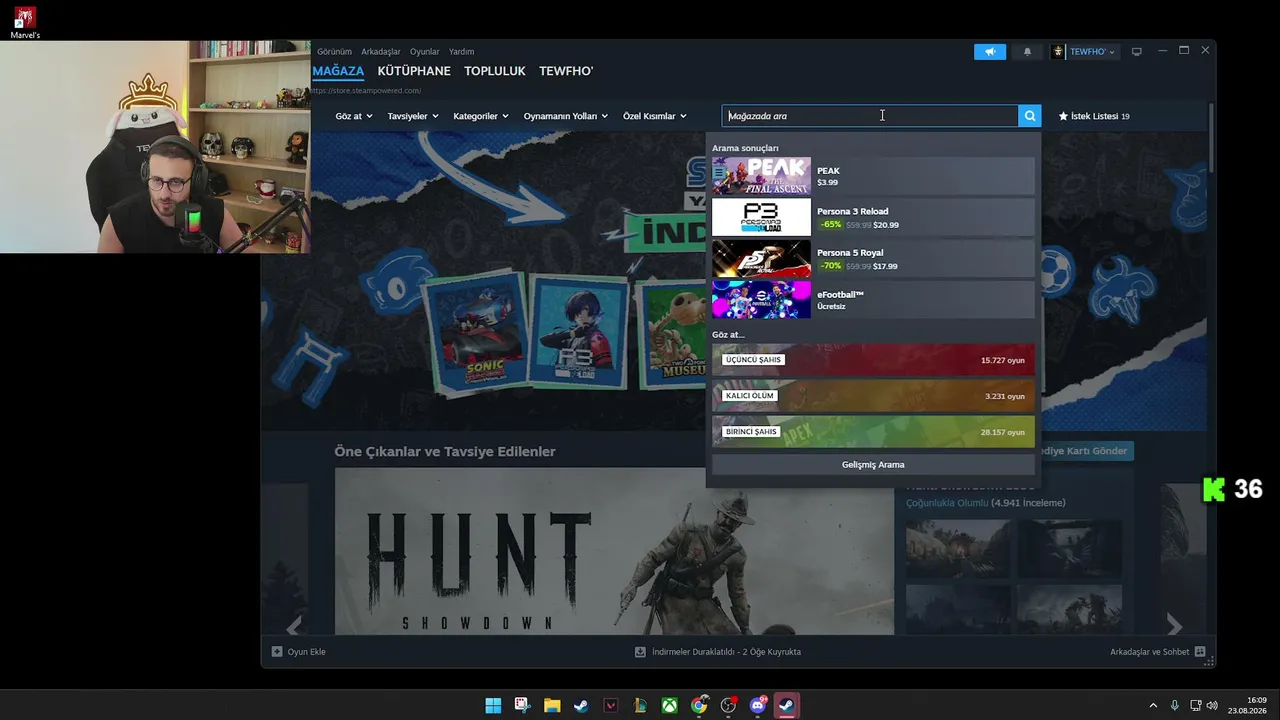
Task: Open the volume tray icon
Action: [1212, 706]
